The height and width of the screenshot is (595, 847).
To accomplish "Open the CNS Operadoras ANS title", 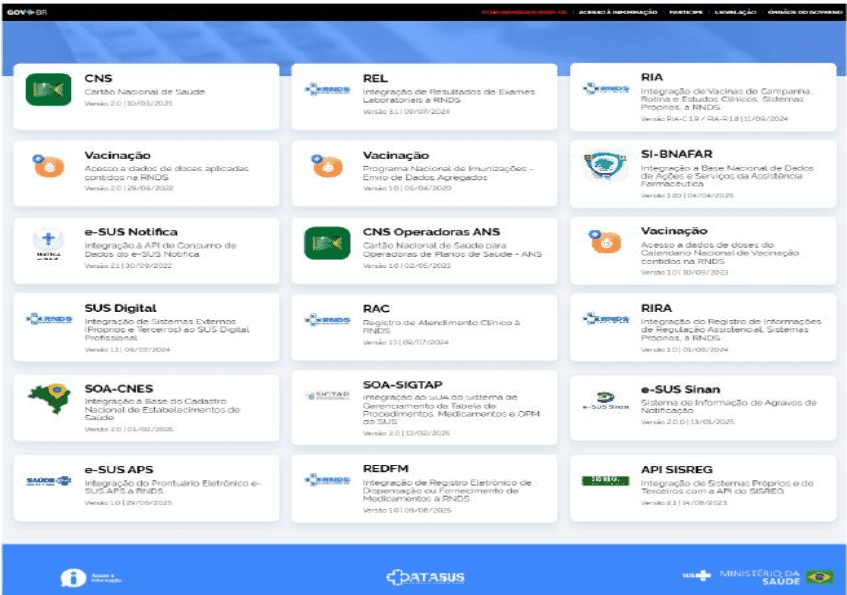I will [x=431, y=232].
